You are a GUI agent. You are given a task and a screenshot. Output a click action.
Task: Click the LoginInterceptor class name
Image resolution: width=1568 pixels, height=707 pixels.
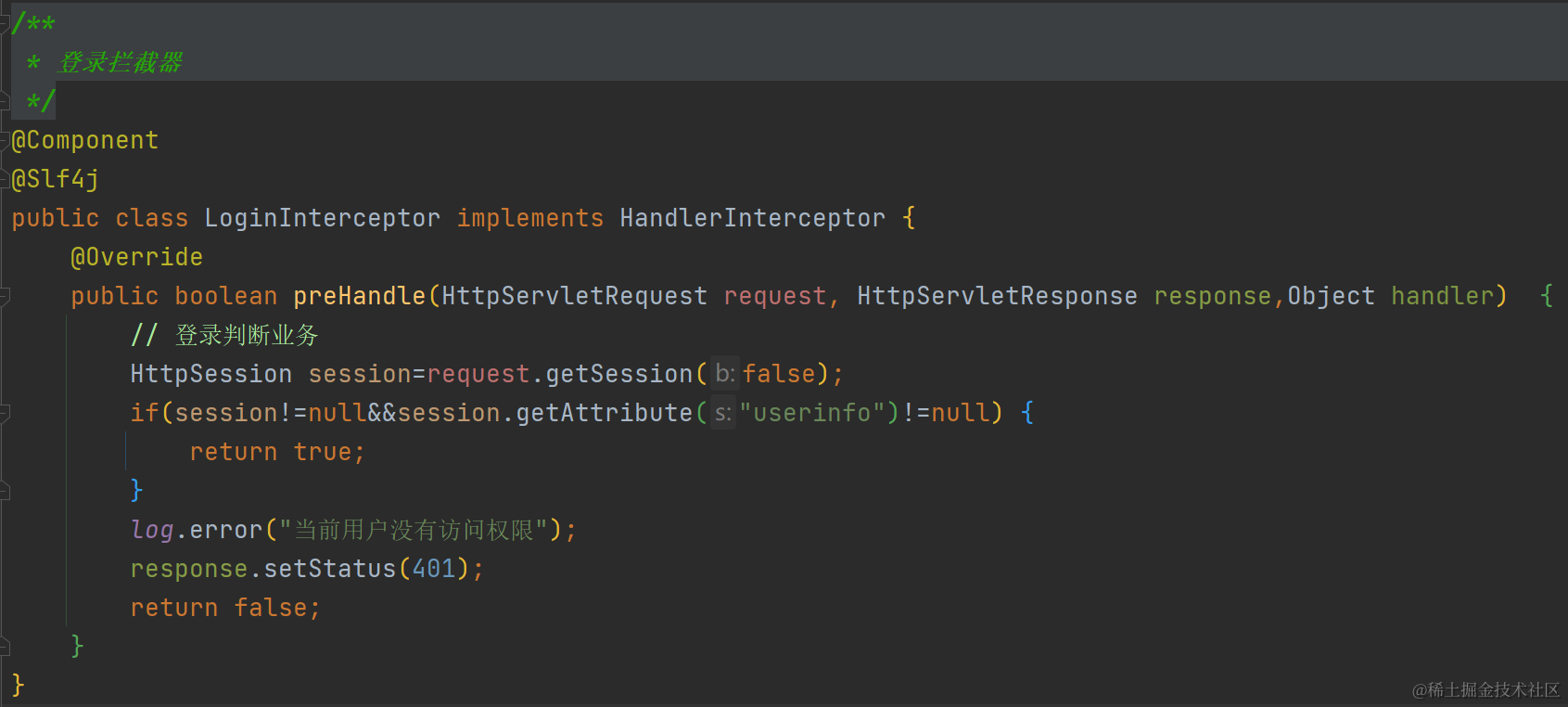coord(323,218)
